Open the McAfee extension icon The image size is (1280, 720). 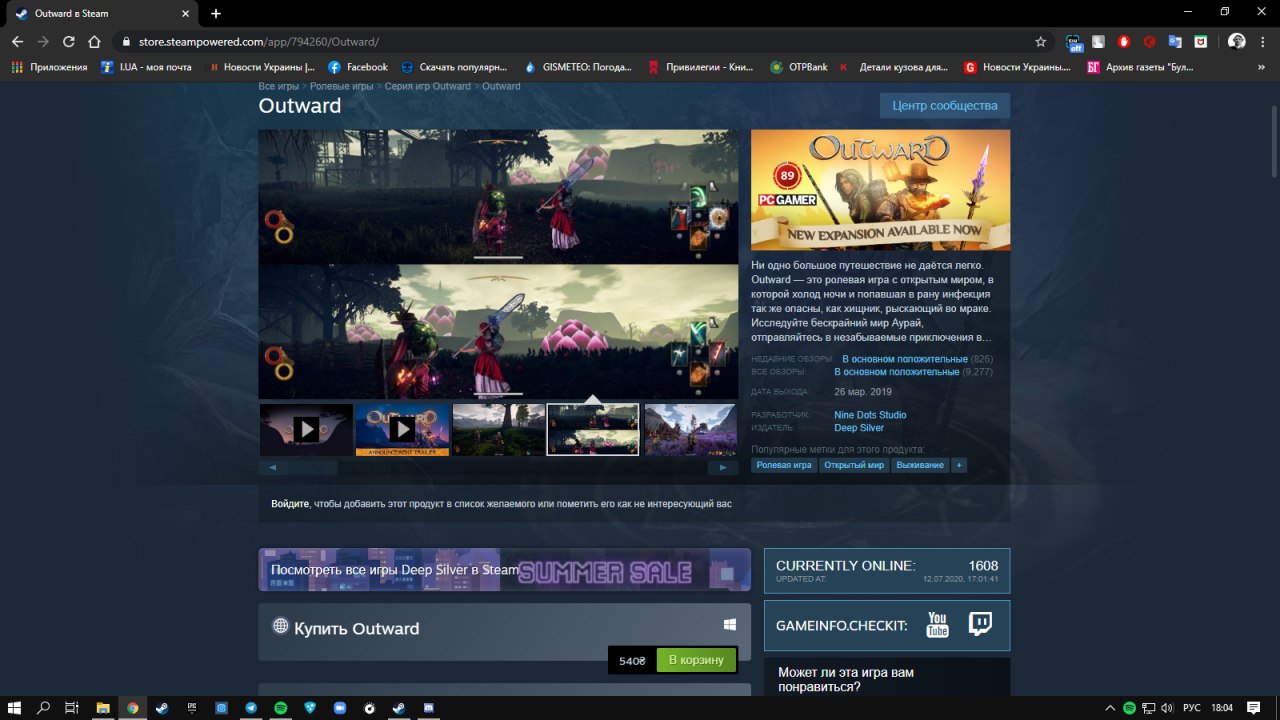point(1200,42)
